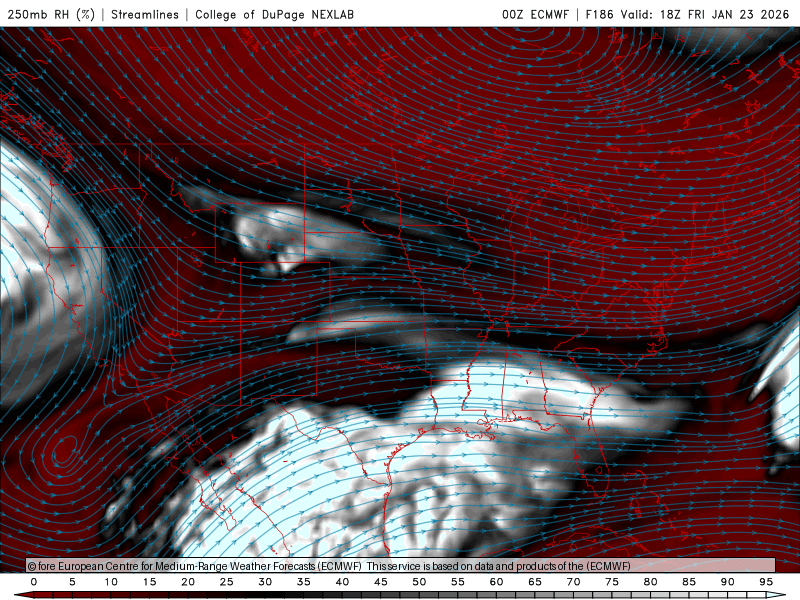Click the "35" legend value
The image size is (800, 600).
[x=304, y=582]
